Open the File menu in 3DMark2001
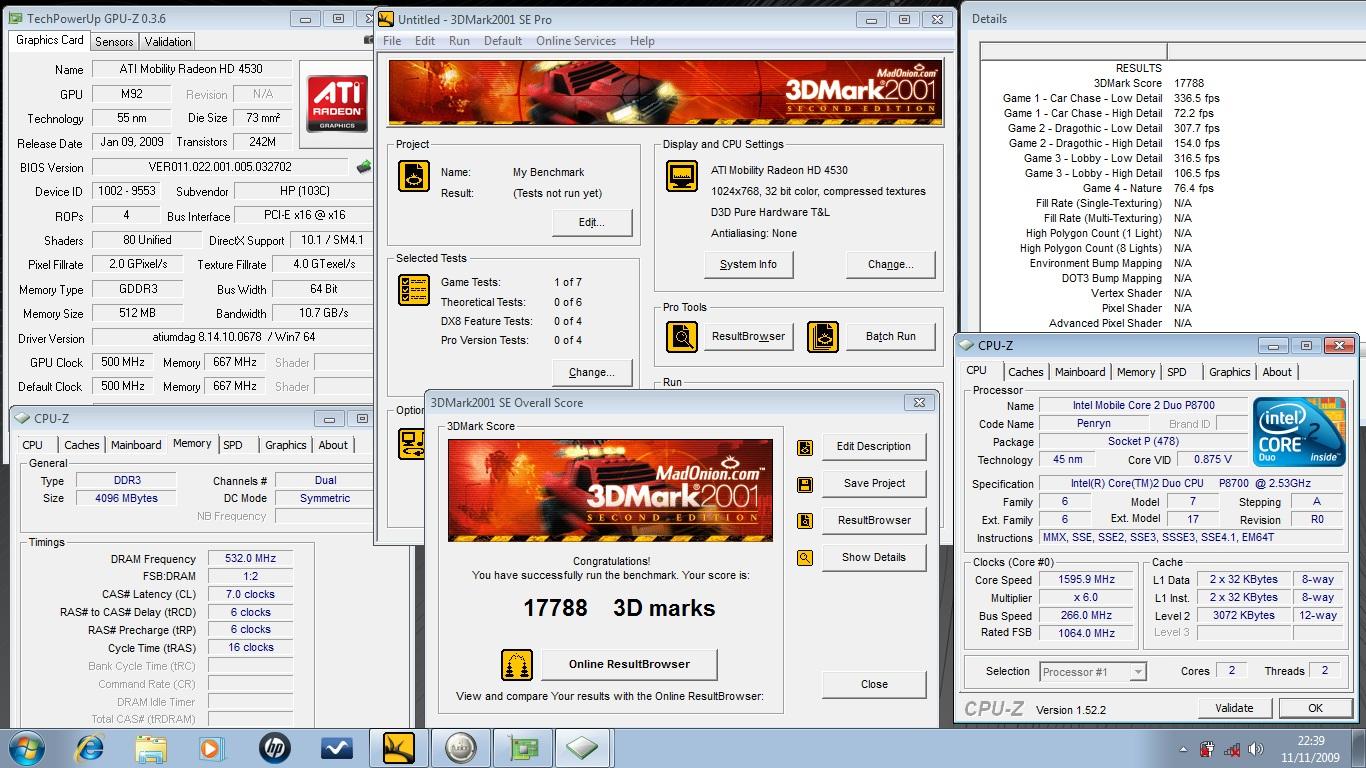Screen dimensions: 1366x768 pyautogui.click(x=392, y=41)
